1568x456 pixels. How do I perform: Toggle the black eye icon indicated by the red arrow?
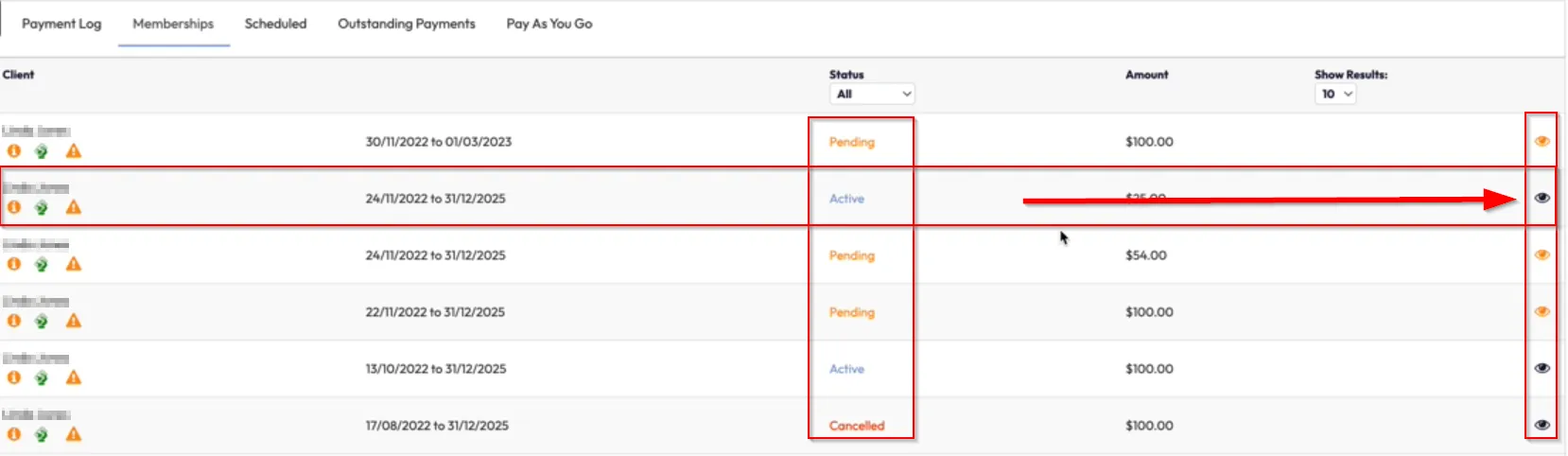click(1542, 198)
